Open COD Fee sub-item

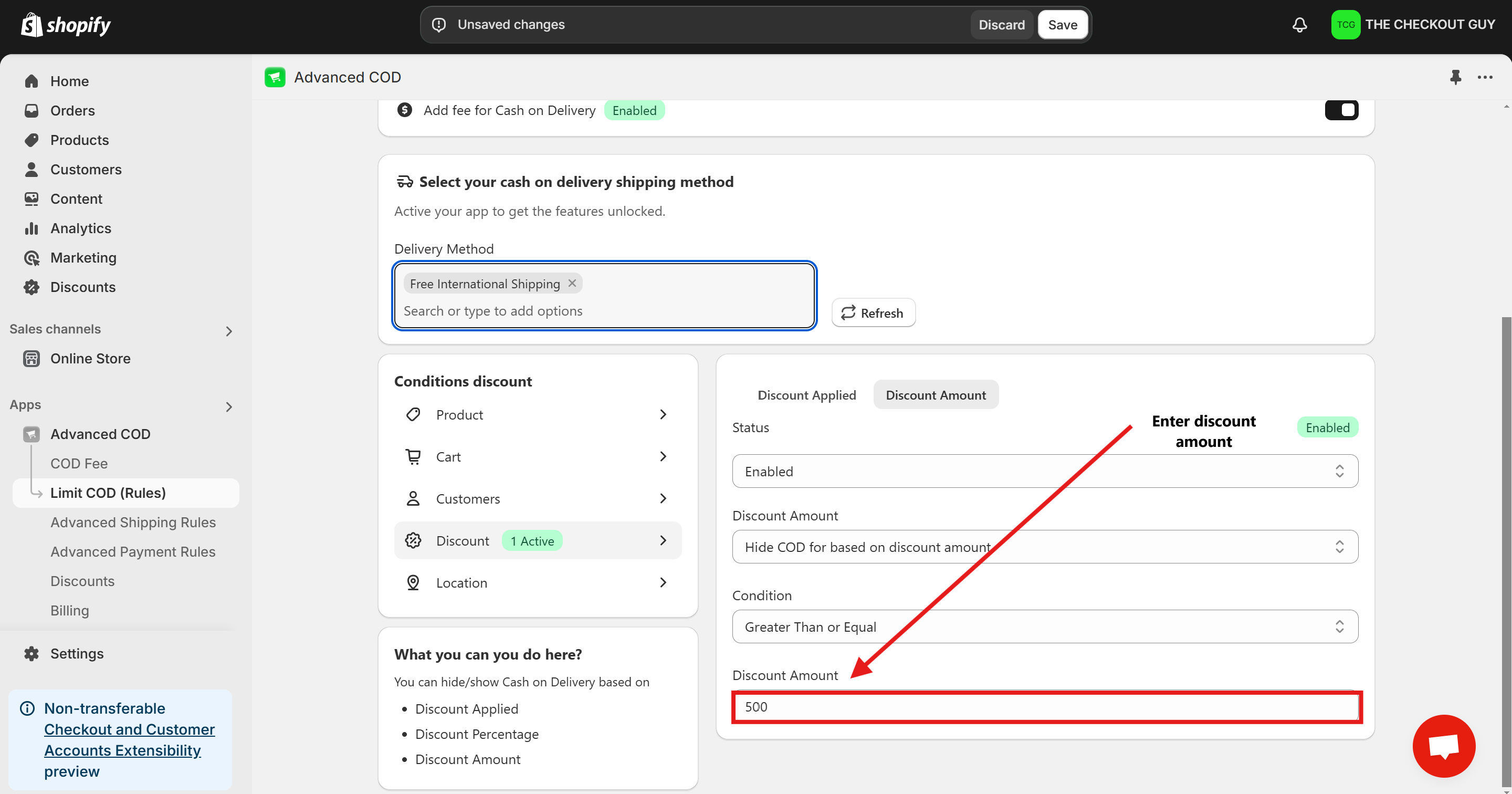[79, 463]
